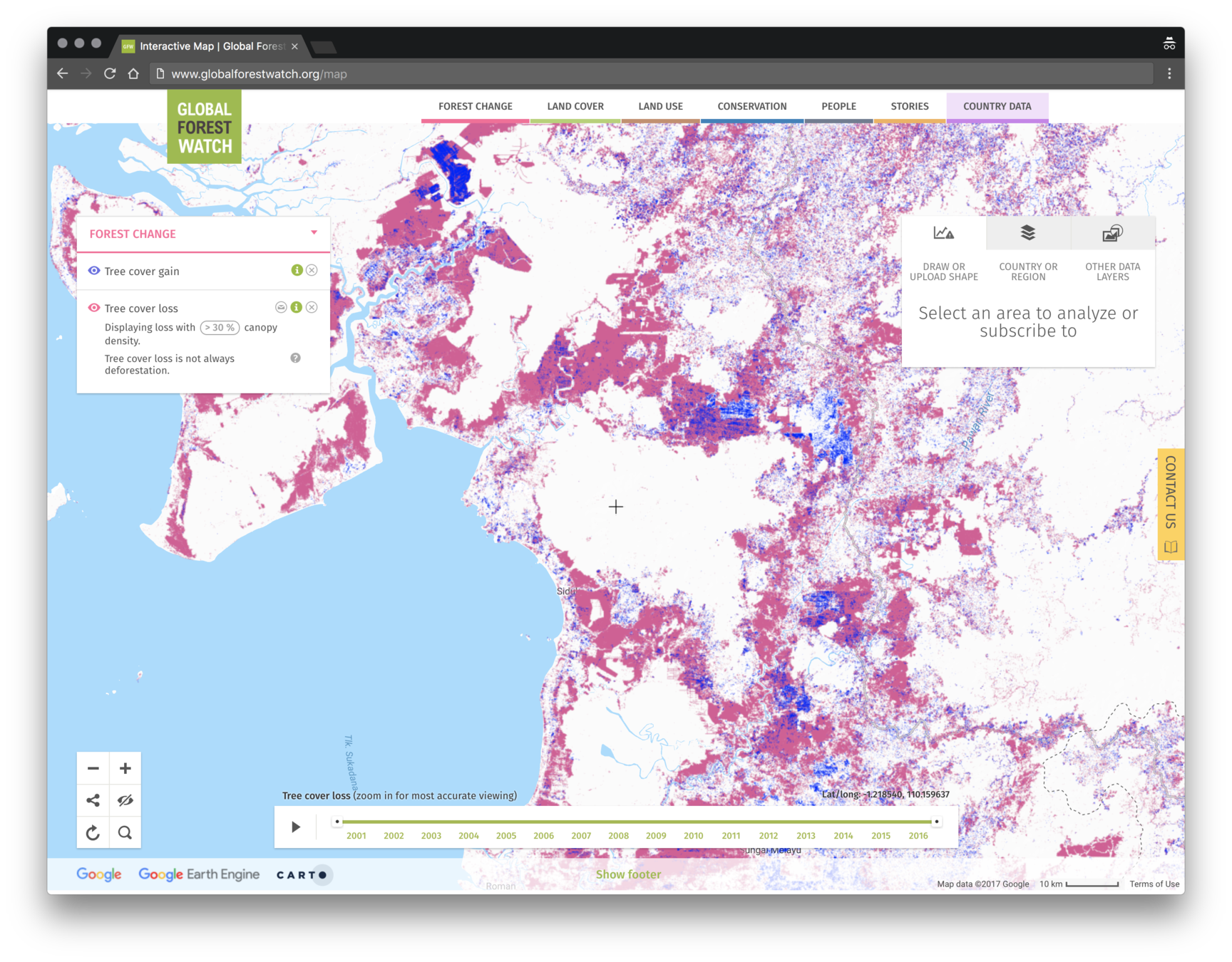Image resolution: width=1232 pixels, height=962 pixels.
Task: Open info for Tree cover loss layer
Action: (x=296, y=307)
